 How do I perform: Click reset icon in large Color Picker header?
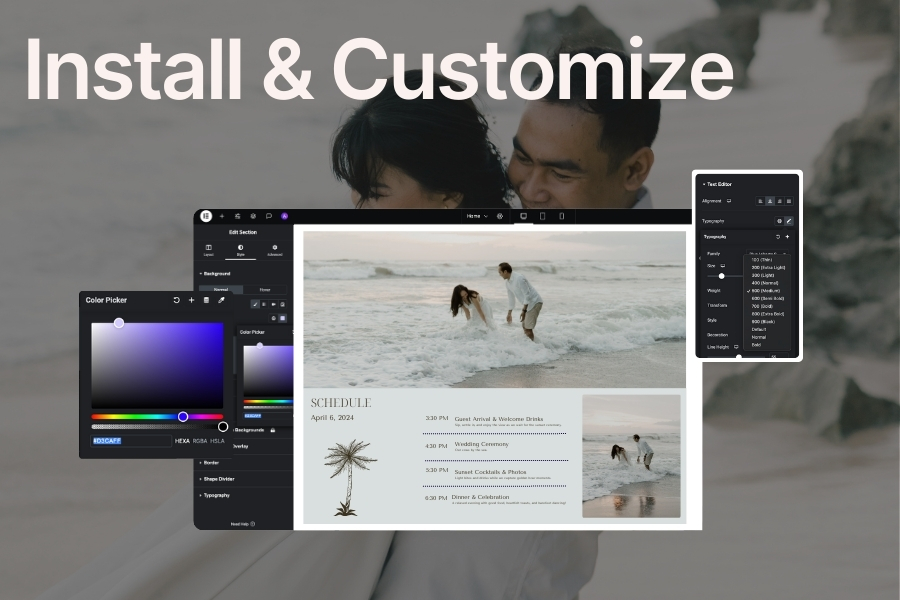pyautogui.click(x=177, y=300)
